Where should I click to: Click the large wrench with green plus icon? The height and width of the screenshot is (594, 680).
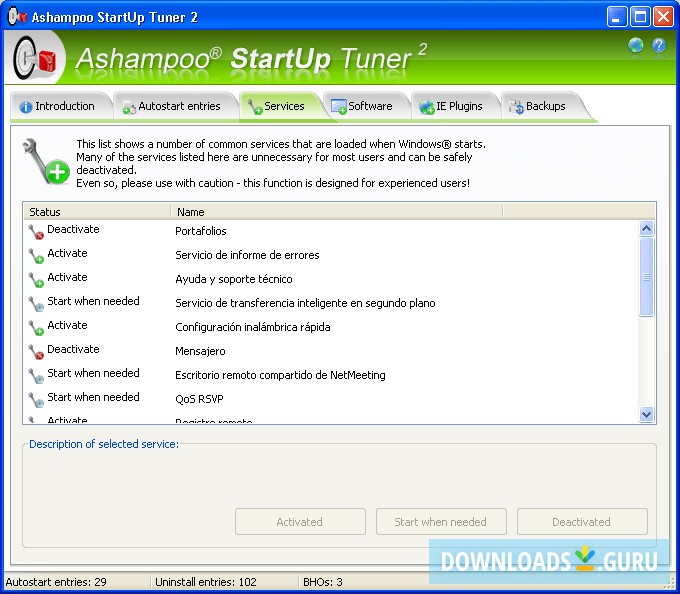click(x=46, y=161)
